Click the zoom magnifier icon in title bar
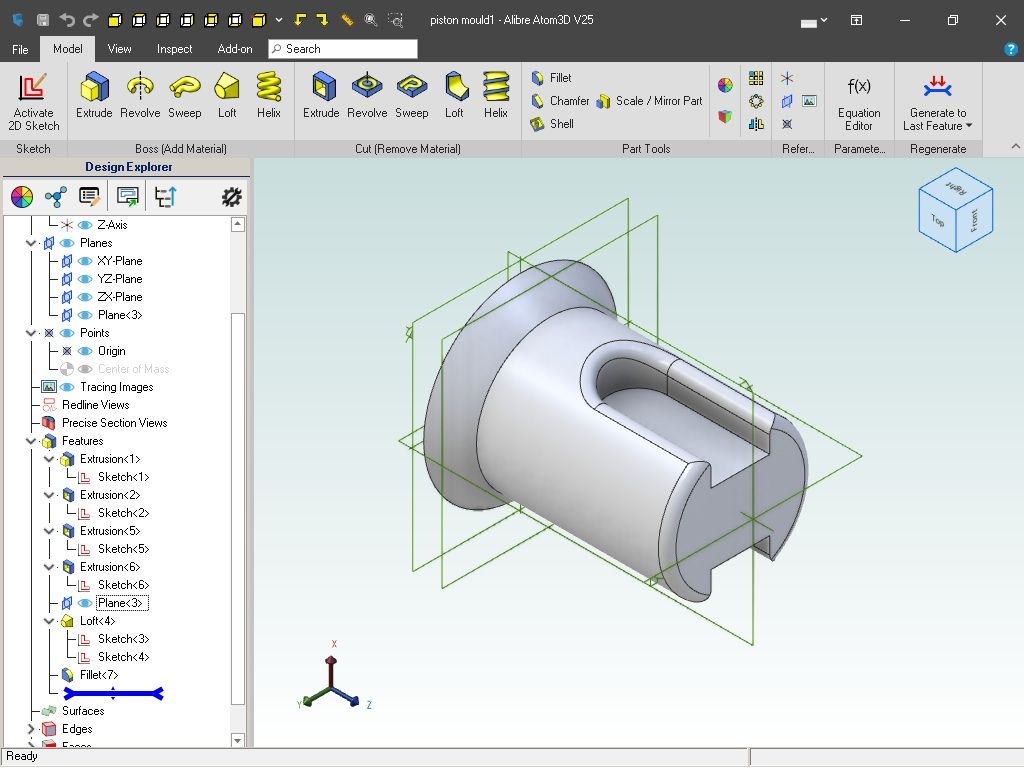 click(x=371, y=20)
